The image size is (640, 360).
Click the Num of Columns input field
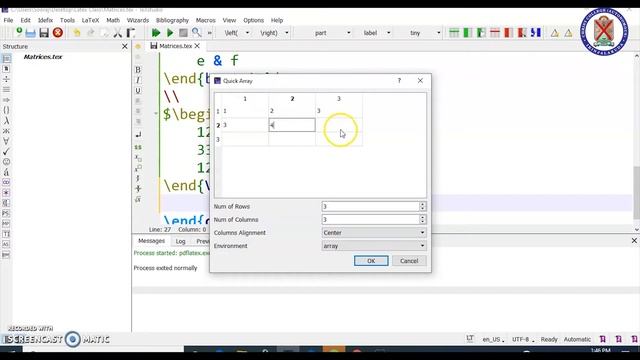(x=371, y=220)
